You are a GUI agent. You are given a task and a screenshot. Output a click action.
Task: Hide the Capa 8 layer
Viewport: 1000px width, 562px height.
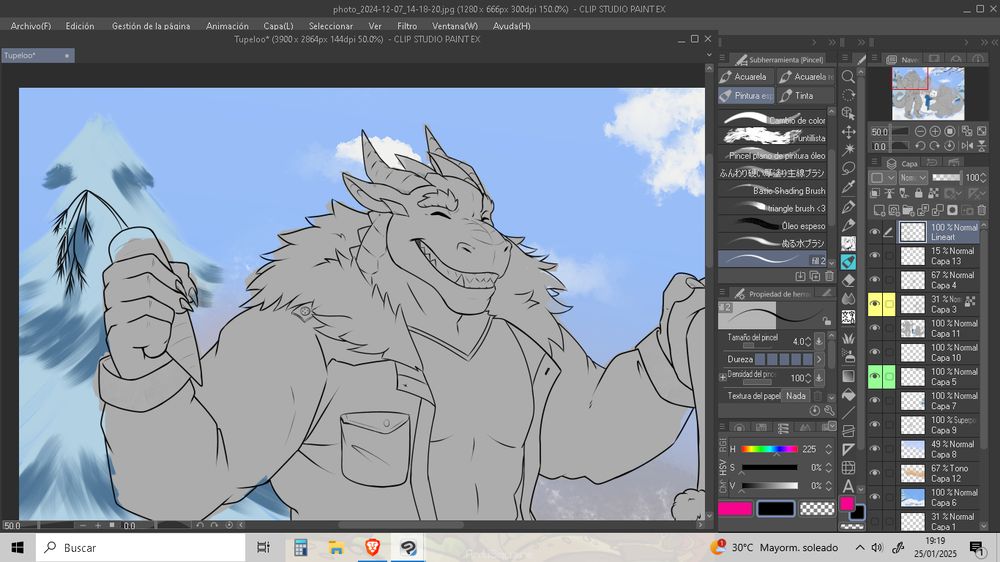tap(874, 449)
